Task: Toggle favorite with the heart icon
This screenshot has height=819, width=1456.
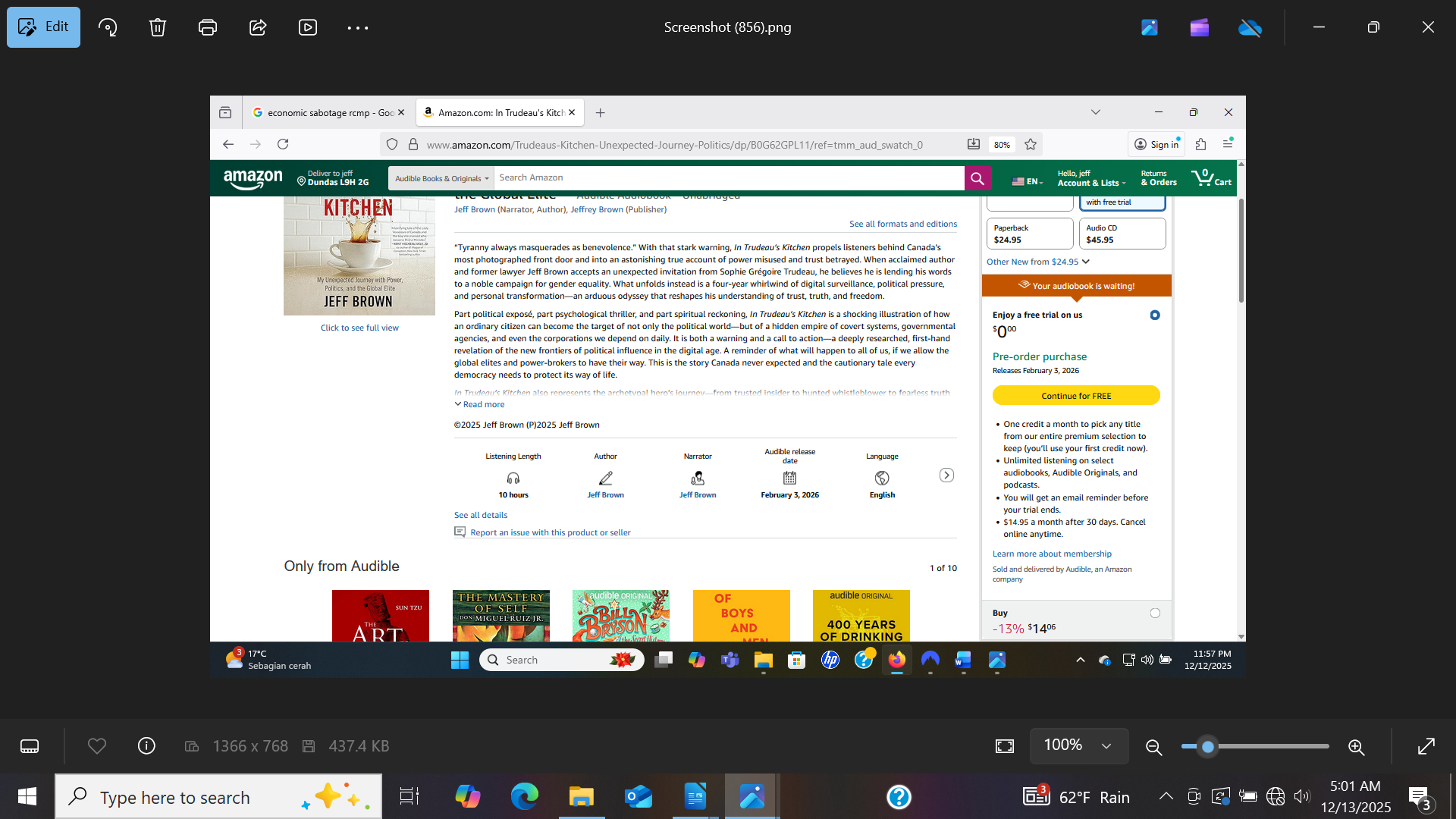Action: click(x=97, y=746)
